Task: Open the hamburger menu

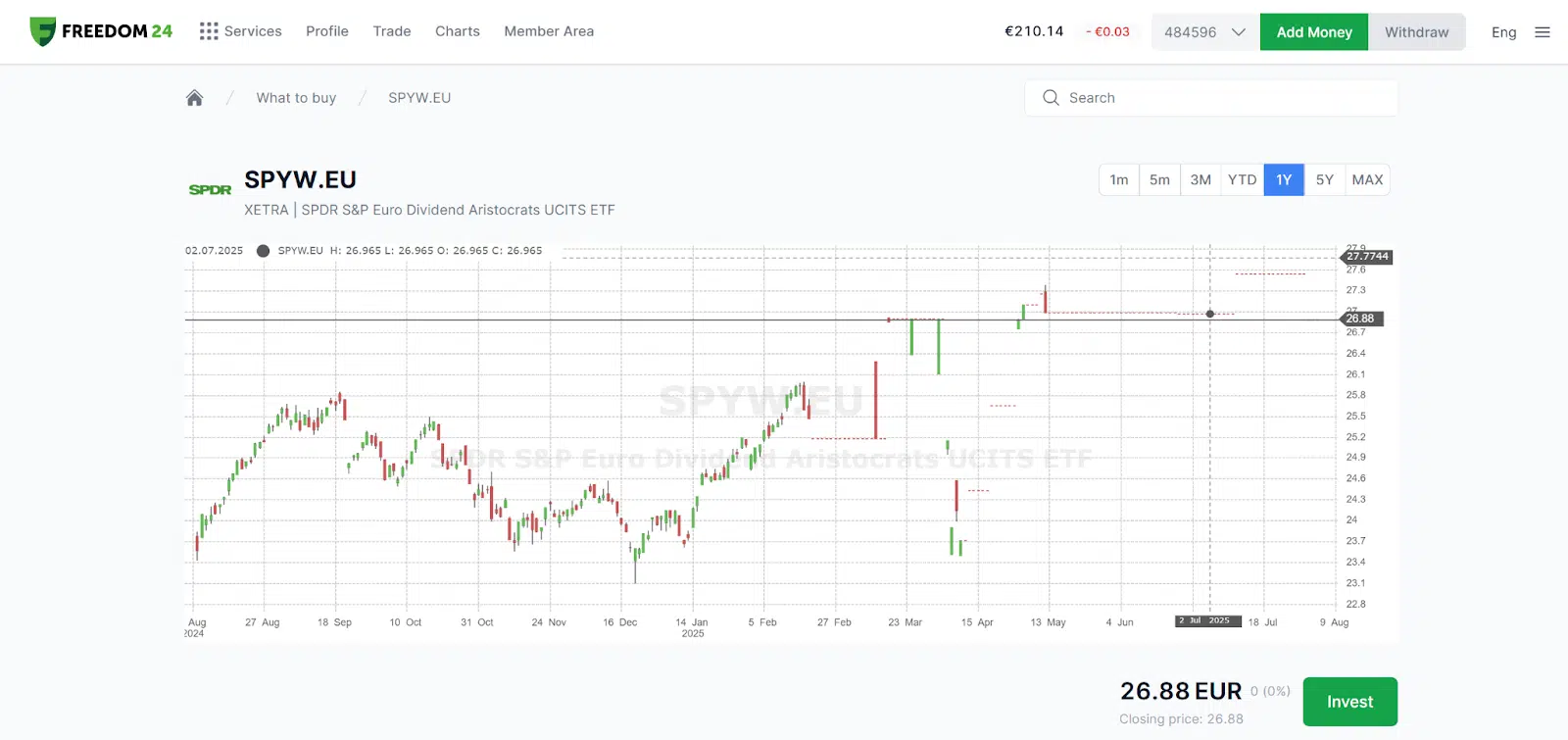Action: click(x=1543, y=32)
